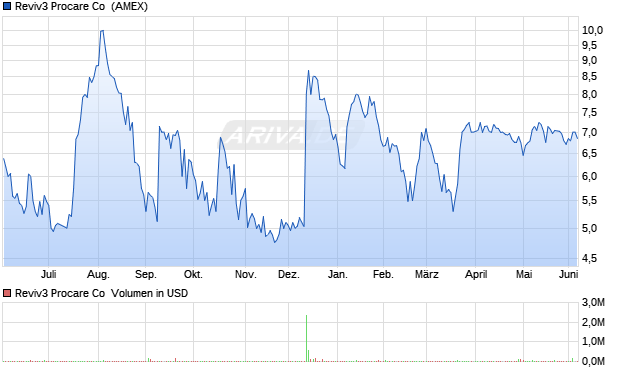Click the 'Sep.' month label
This screenshot has width=620, height=371.
[x=146, y=274]
